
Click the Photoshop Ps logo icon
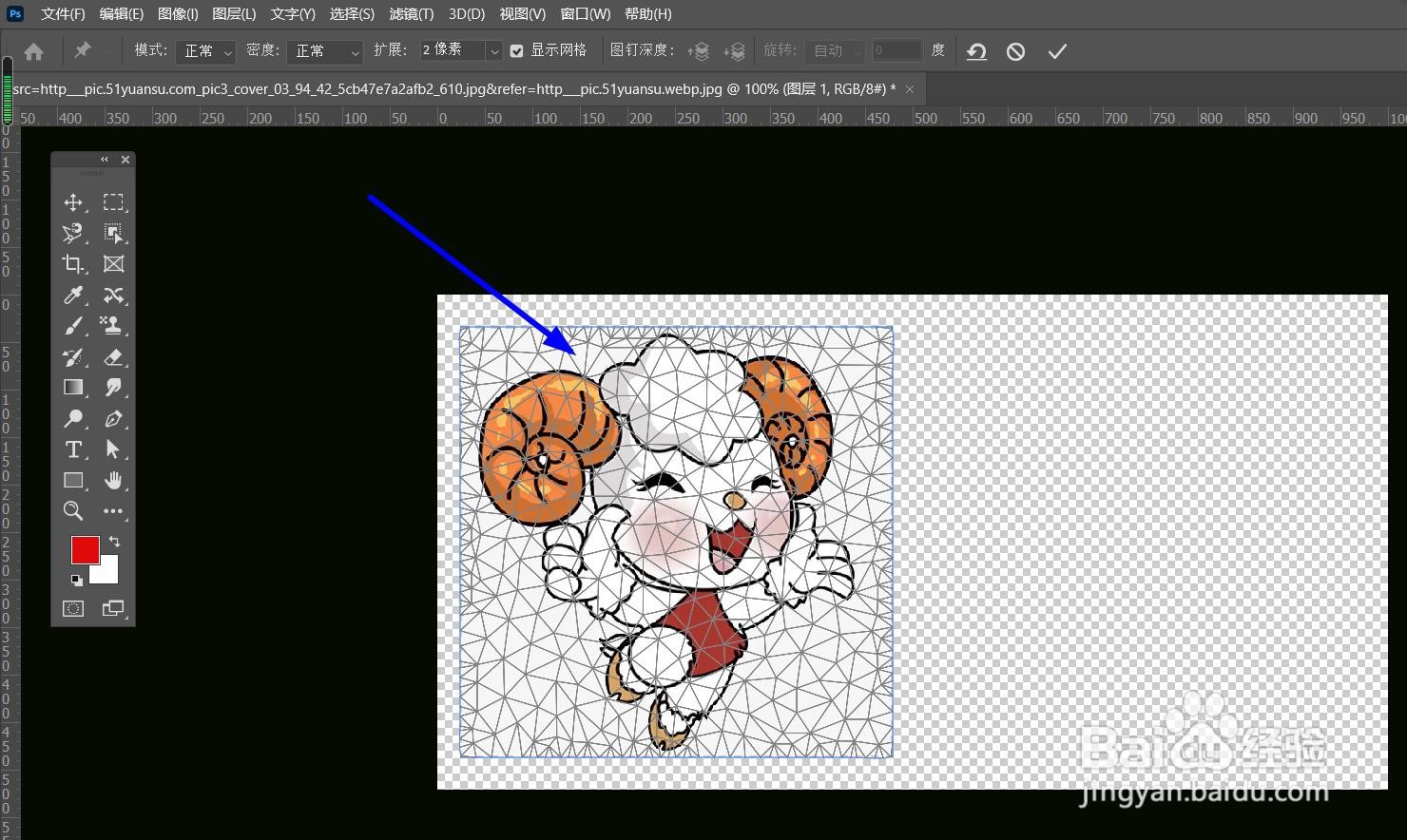[14, 13]
